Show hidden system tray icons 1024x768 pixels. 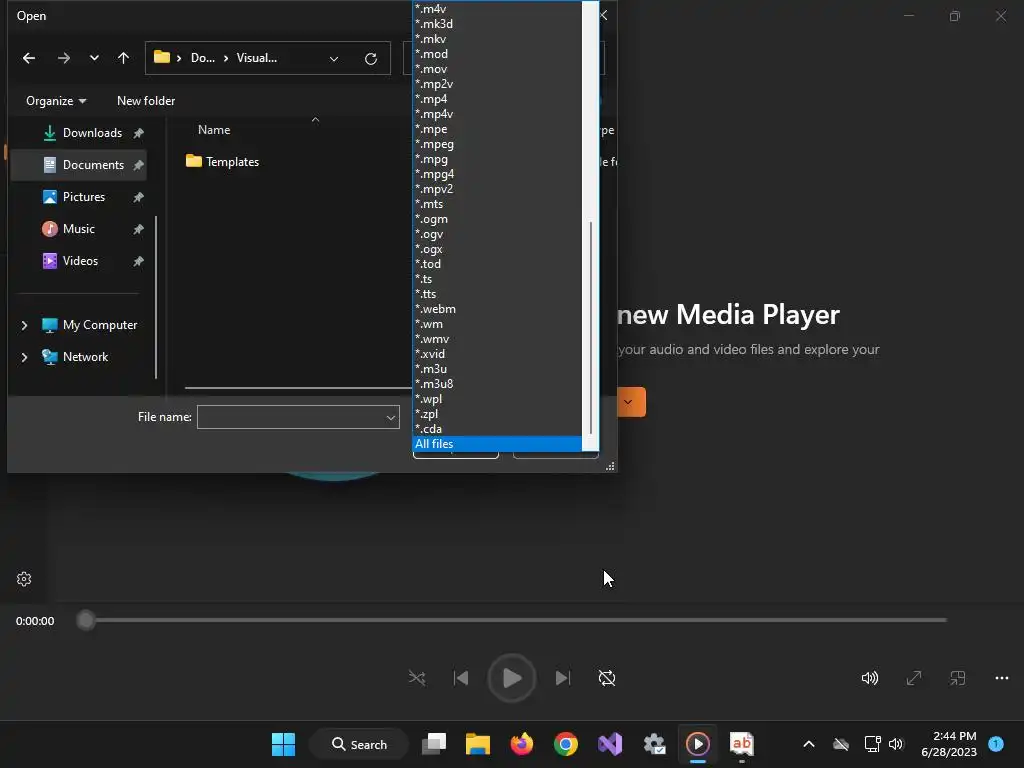[x=808, y=744]
